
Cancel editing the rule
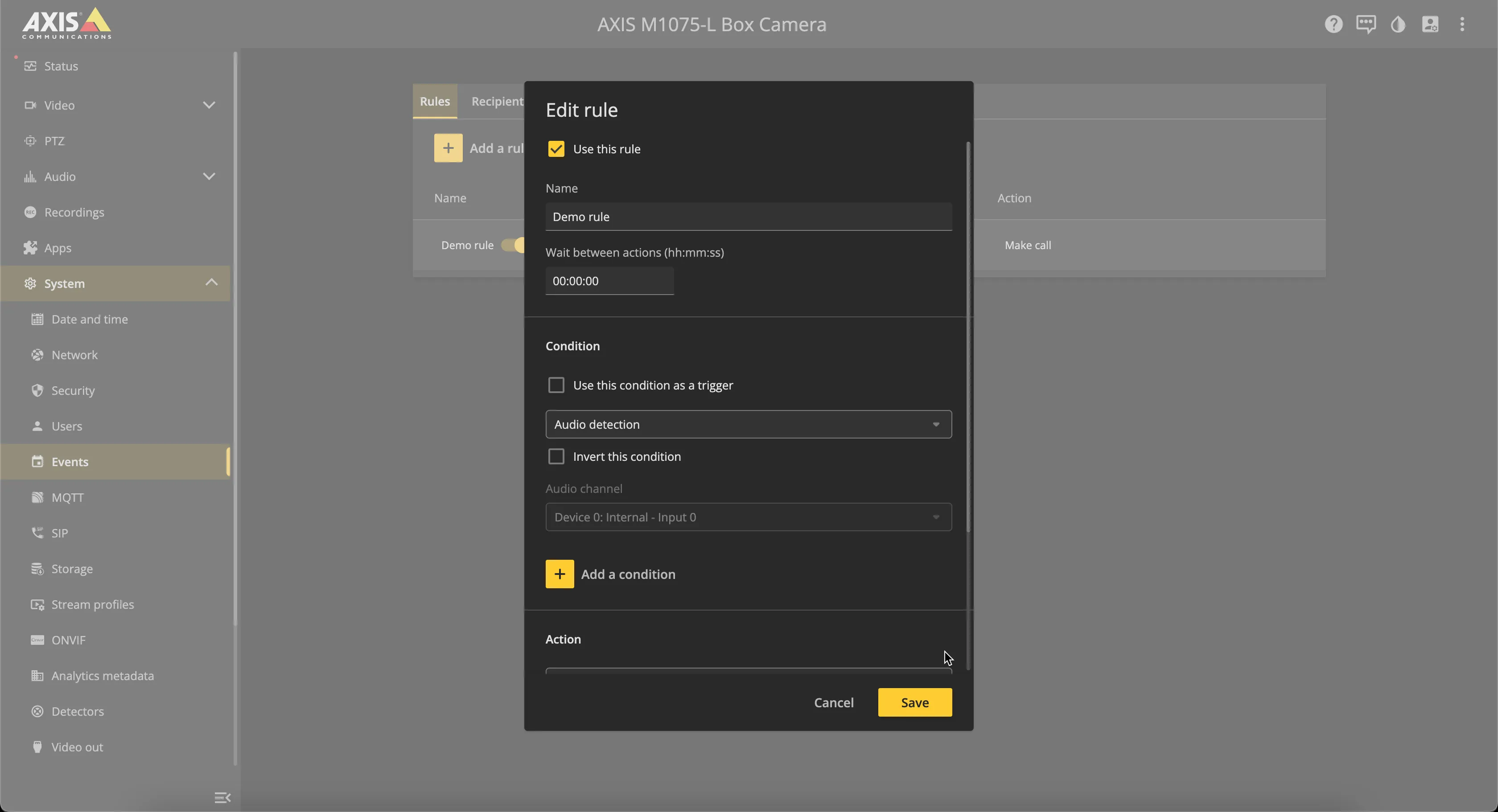833,702
